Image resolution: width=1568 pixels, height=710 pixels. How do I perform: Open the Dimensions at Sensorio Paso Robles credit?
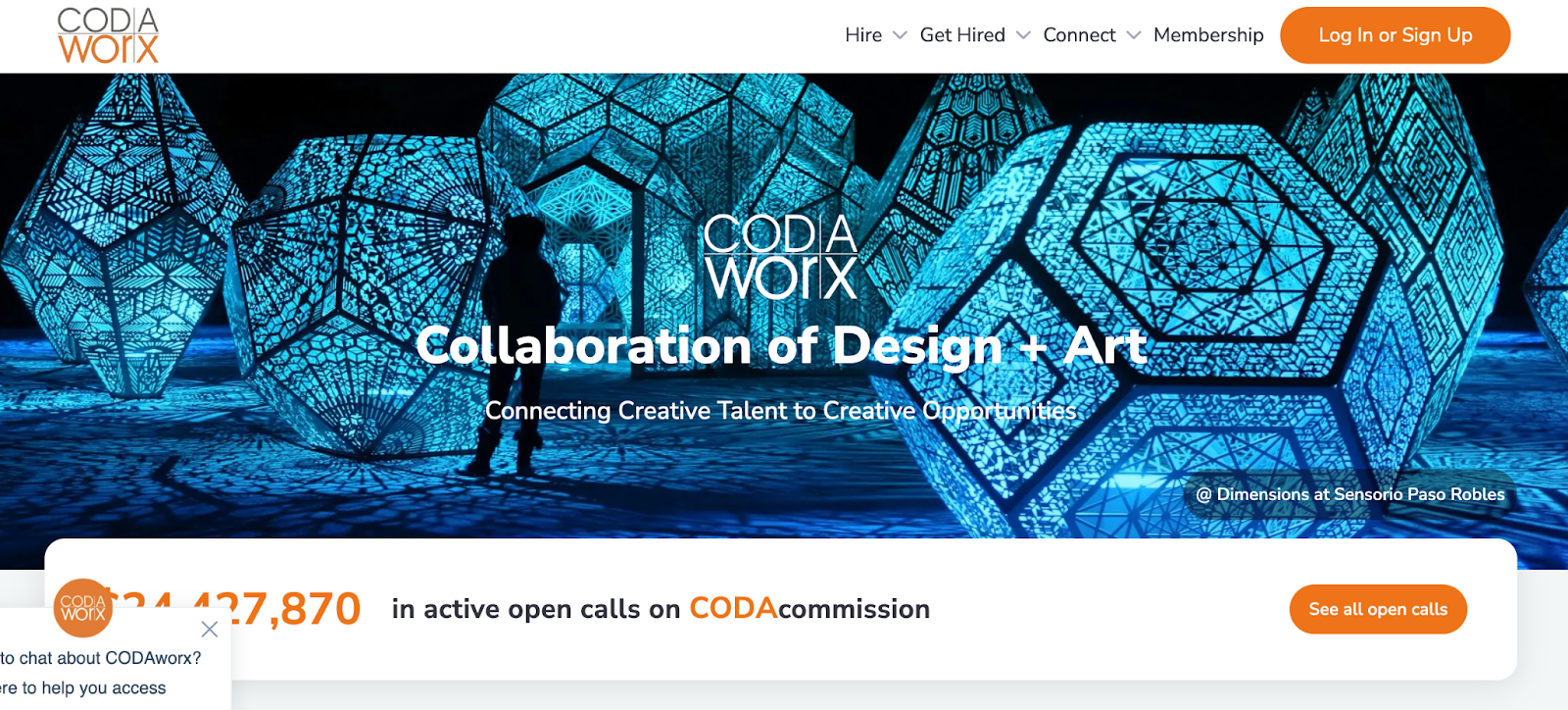(1350, 494)
